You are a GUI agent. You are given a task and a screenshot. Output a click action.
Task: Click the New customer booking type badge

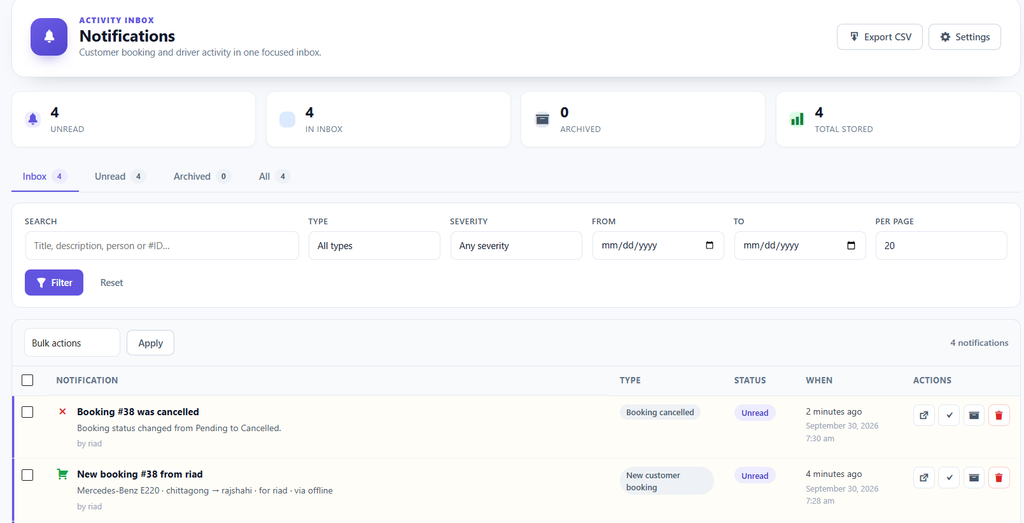point(667,481)
